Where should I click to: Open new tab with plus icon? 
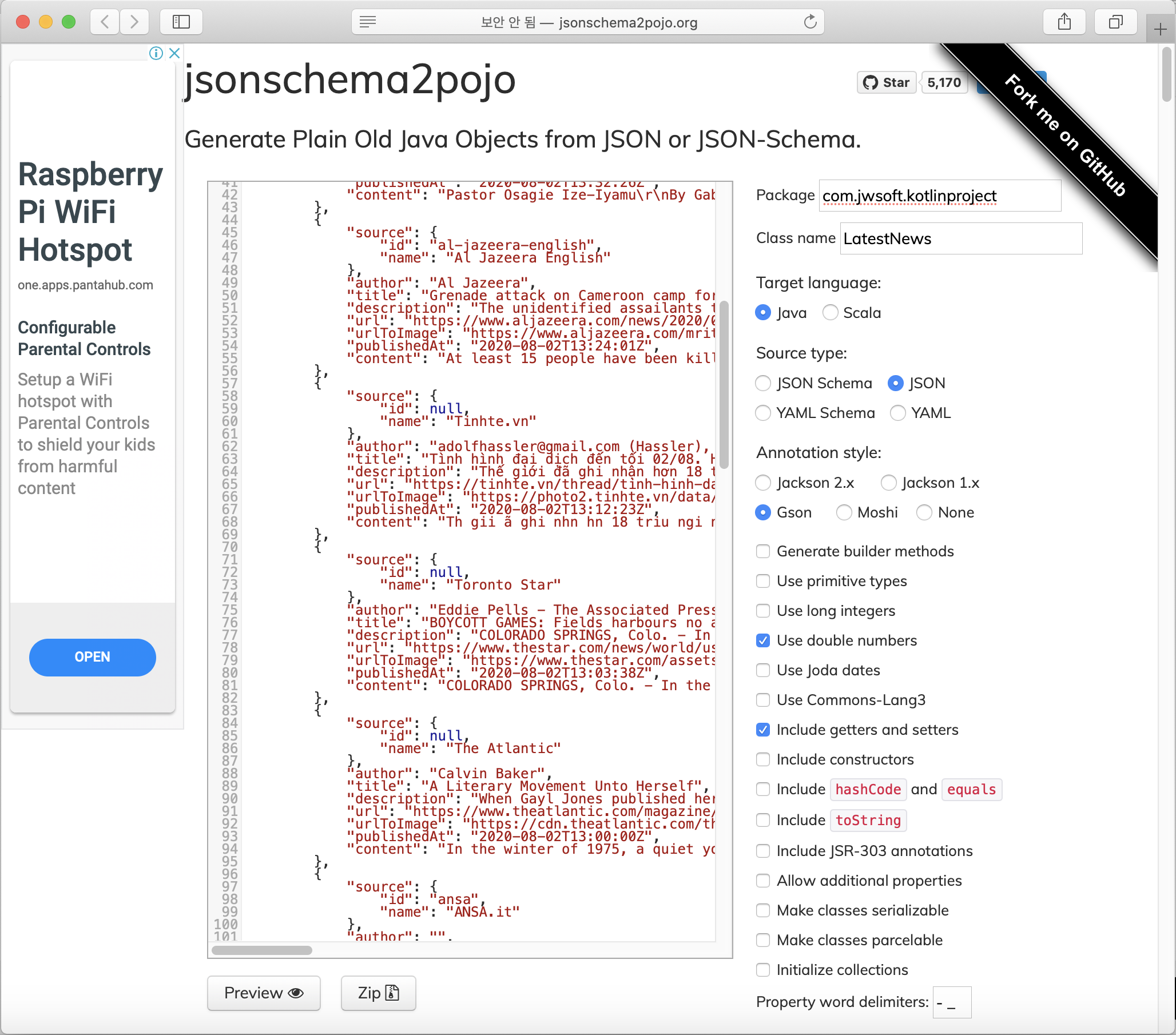click(1160, 29)
